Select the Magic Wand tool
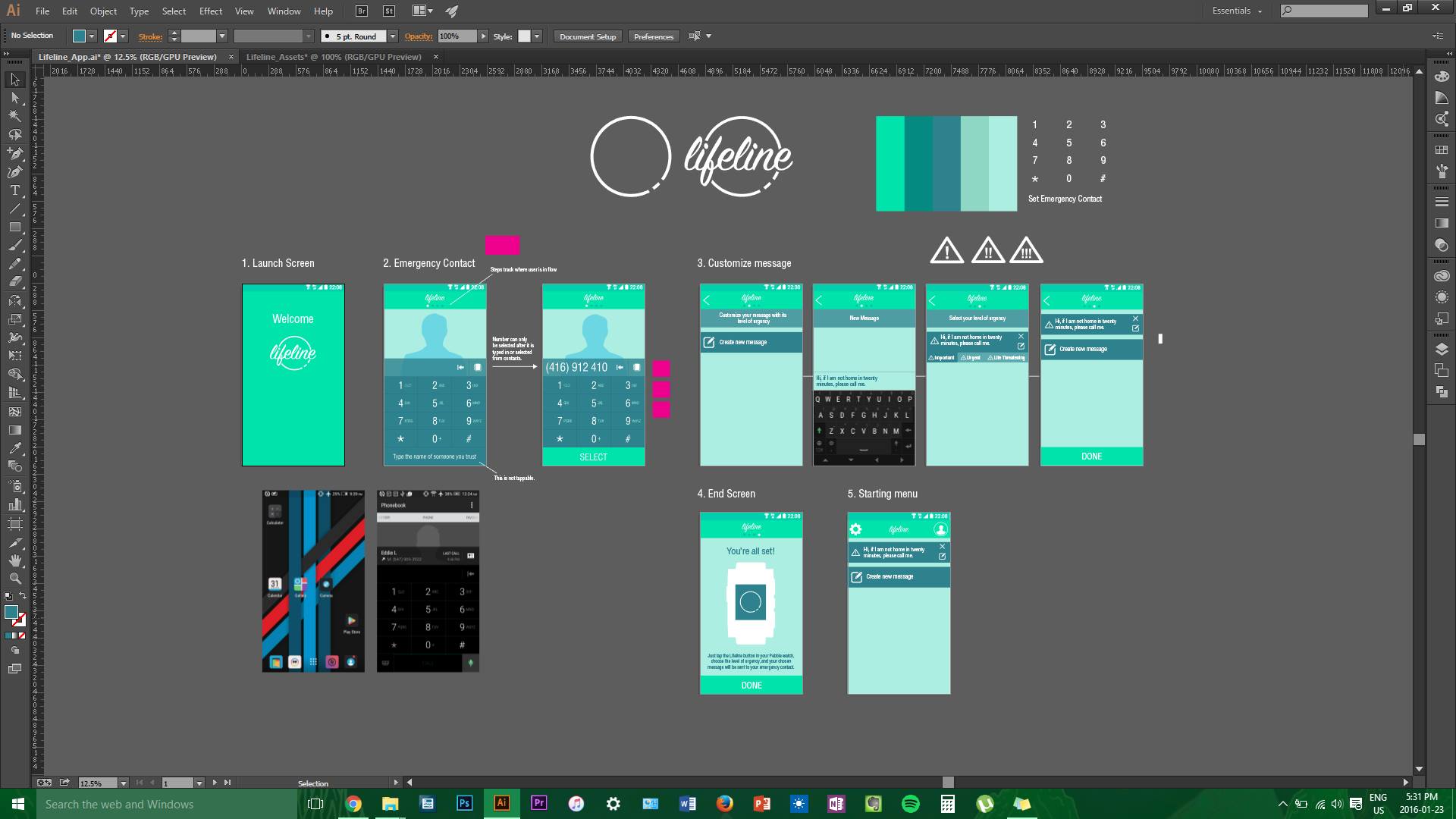 pyautogui.click(x=14, y=116)
